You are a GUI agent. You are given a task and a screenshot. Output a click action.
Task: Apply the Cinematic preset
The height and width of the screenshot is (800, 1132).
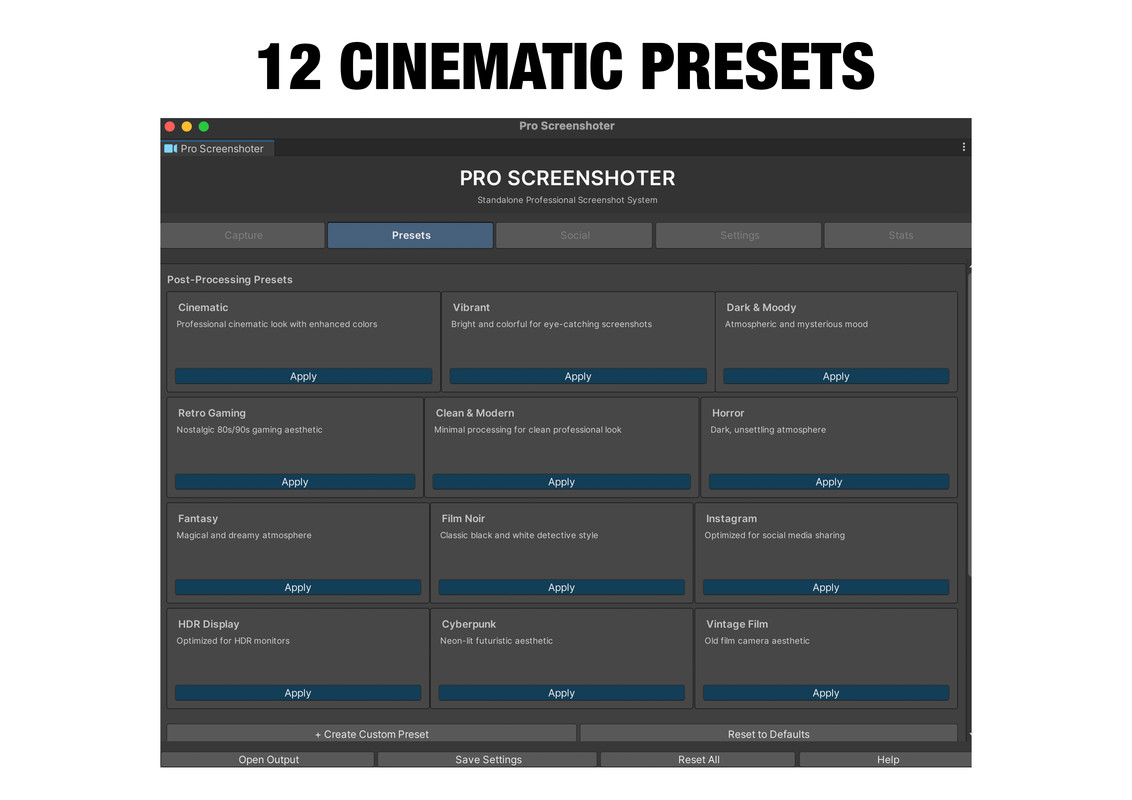coord(303,376)
